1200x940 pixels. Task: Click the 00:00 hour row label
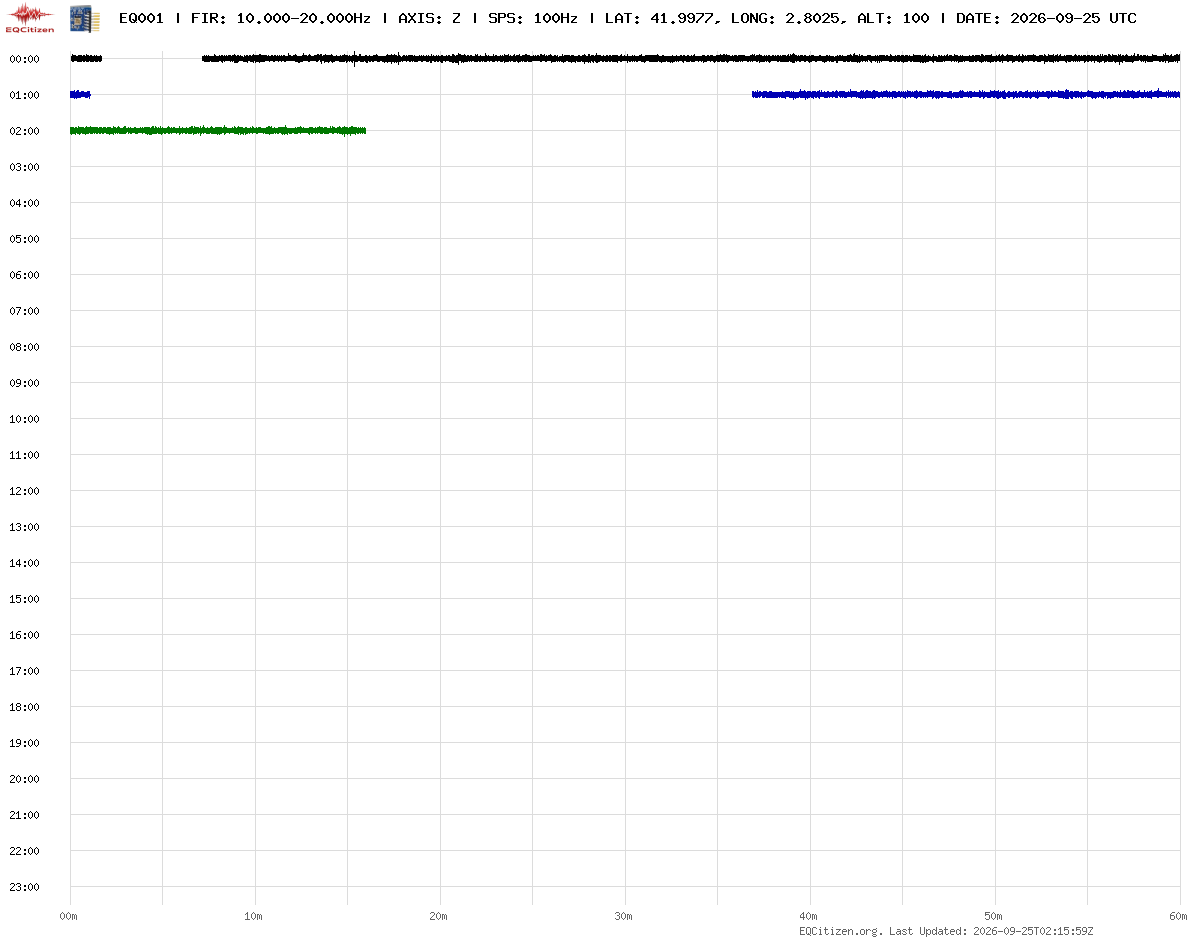[x=24, y=59]
